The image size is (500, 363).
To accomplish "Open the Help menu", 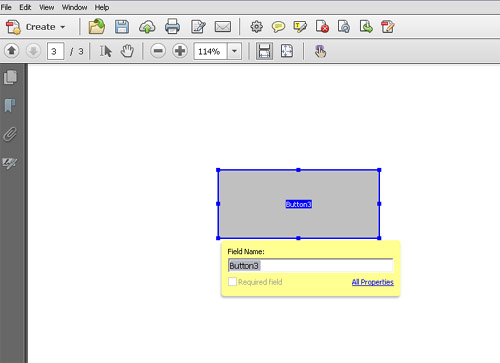I will 102,7.
